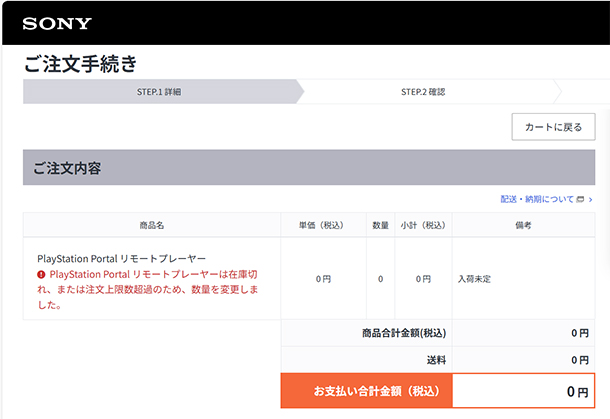This screenshot has height=419, width=610.
Task: Click the 送料 label
Action: 436,360
